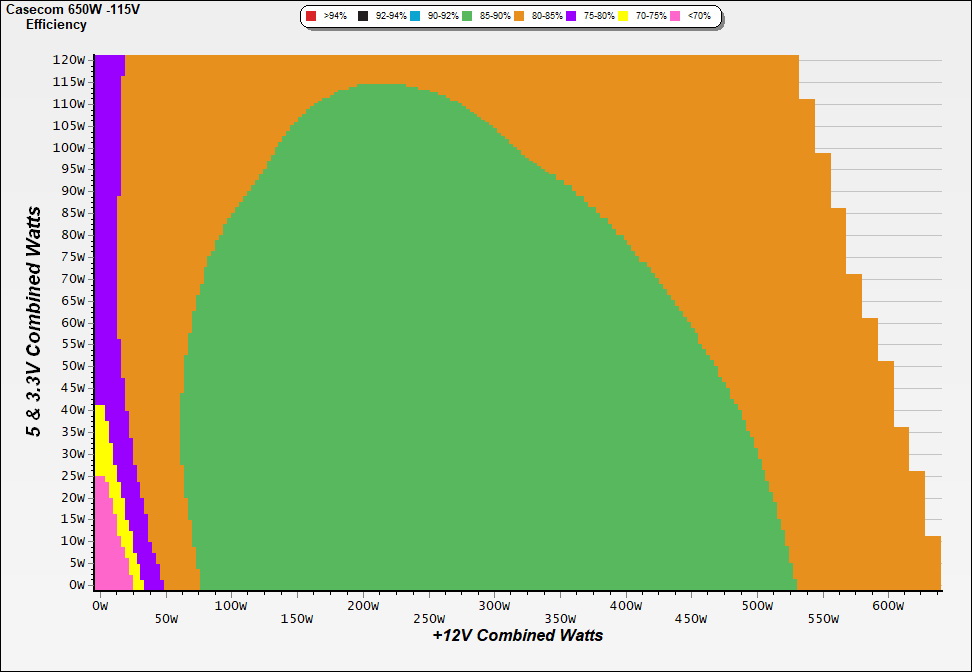Click the red >94% legend swatch
The width and height of the screenshot is (972, 672).
[x=311, y=17]
